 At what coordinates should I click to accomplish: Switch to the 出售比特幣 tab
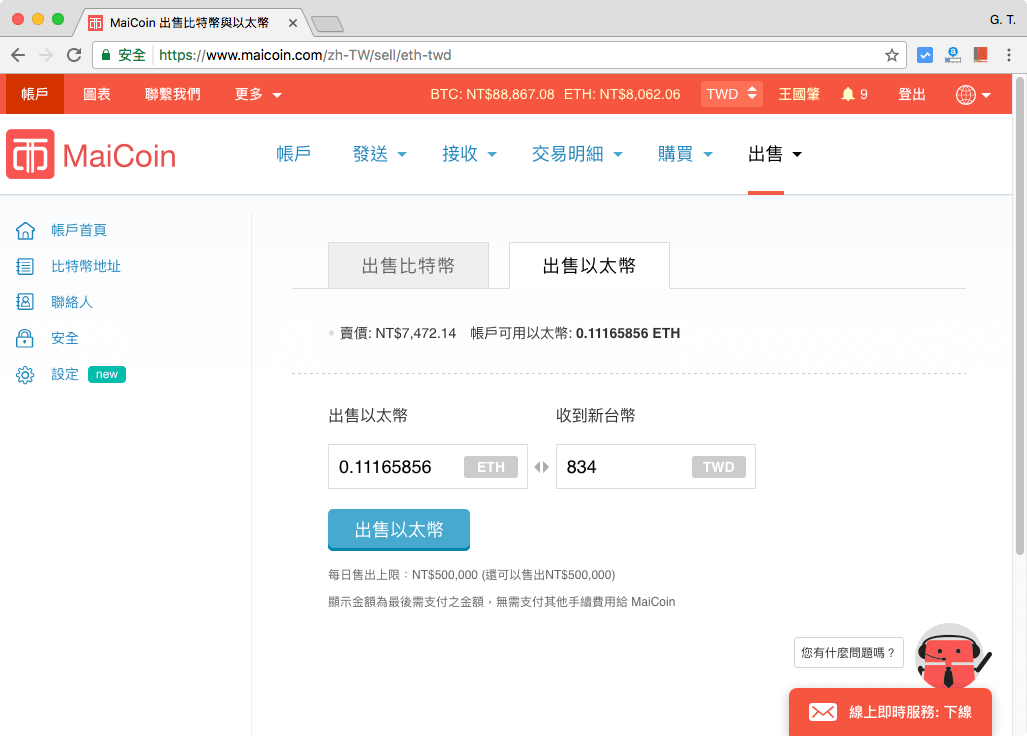407,265
